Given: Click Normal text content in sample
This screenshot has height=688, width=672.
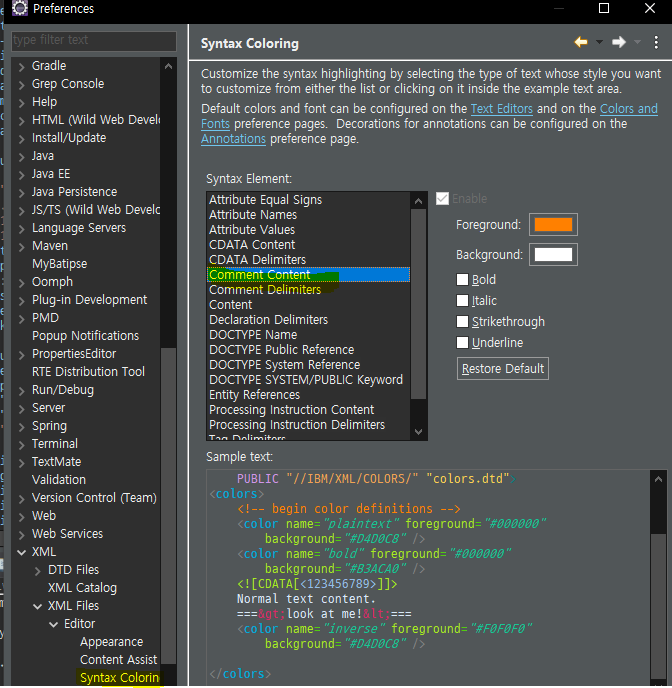Looking at the screenshot, I should click(x=306, y=598).
